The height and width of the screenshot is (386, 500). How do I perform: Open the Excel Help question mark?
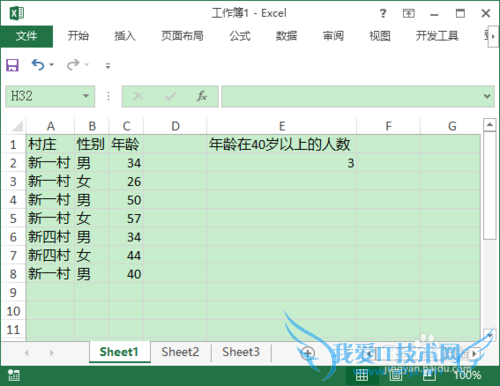383,13
